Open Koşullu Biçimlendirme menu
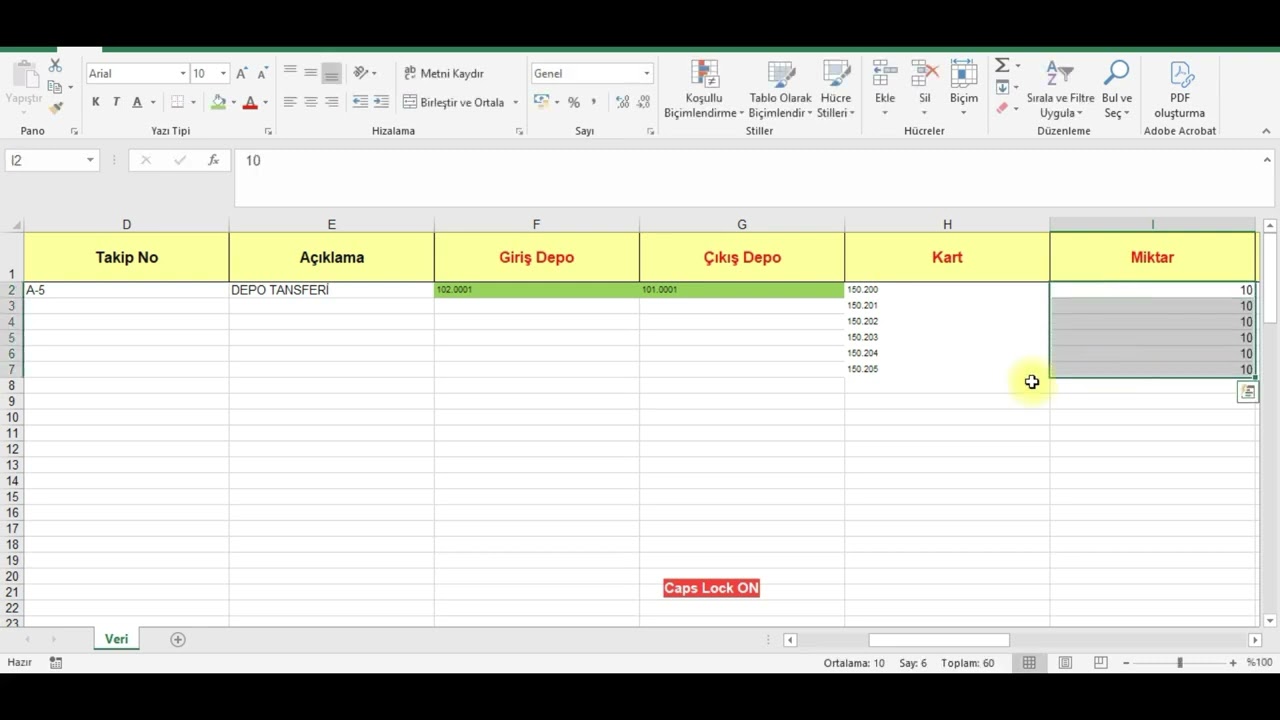 tap(704, 88)
